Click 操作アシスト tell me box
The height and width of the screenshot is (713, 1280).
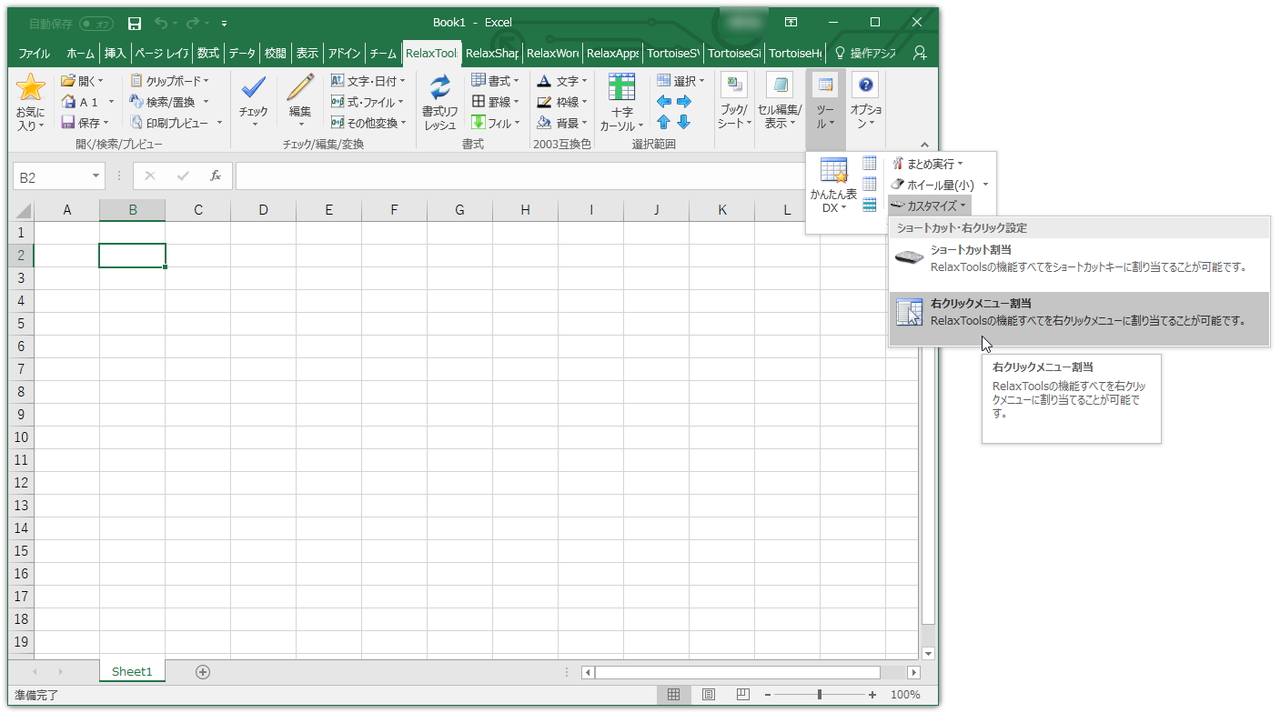[x=865, y=53]
